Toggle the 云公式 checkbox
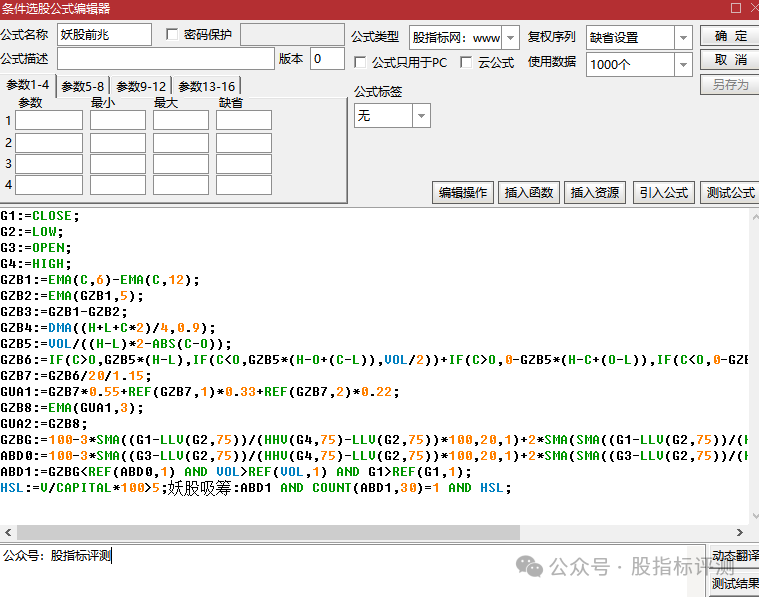Screen dimensions: 759x597 coord(466,62)
